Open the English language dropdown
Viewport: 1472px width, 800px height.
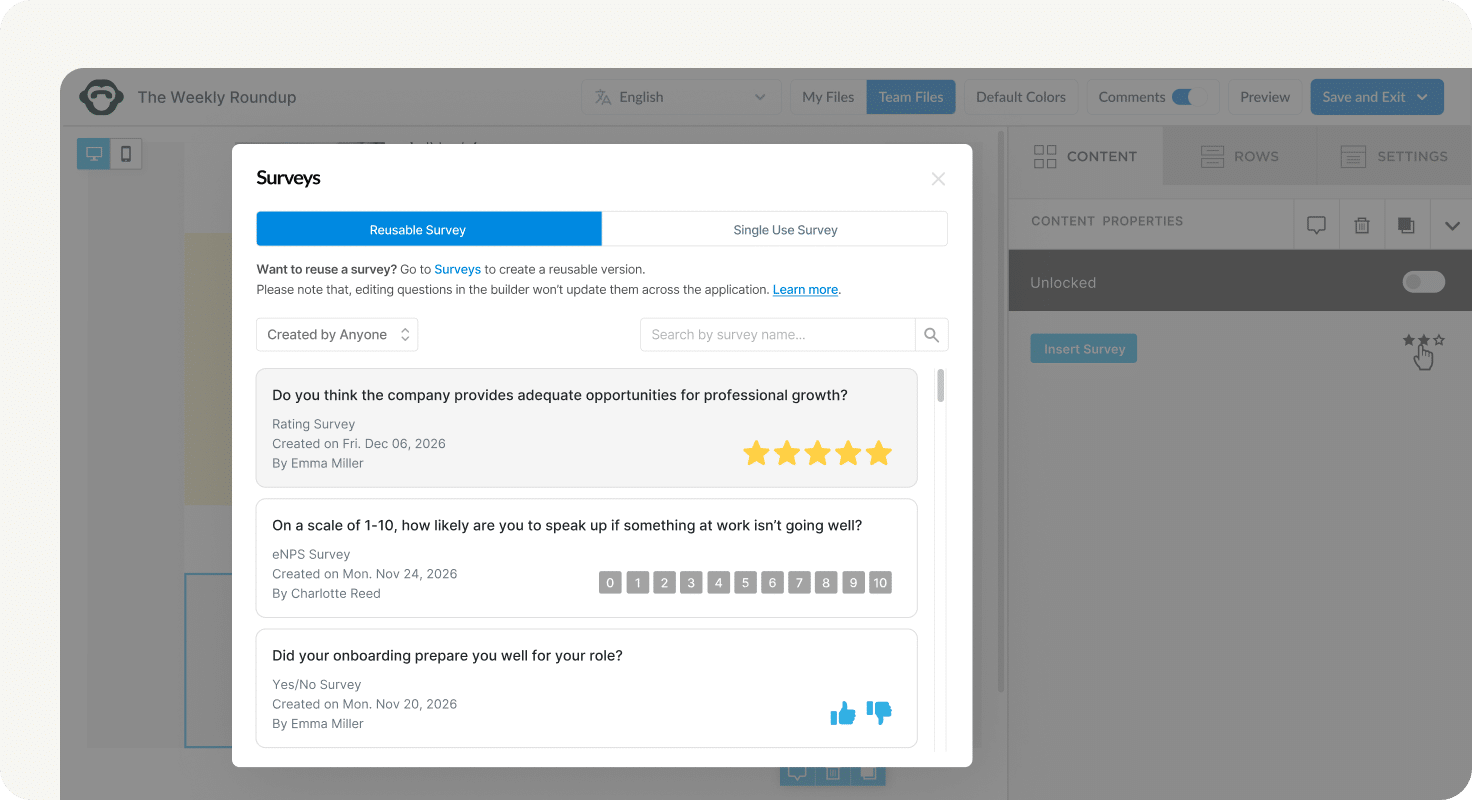click(681, 96)
